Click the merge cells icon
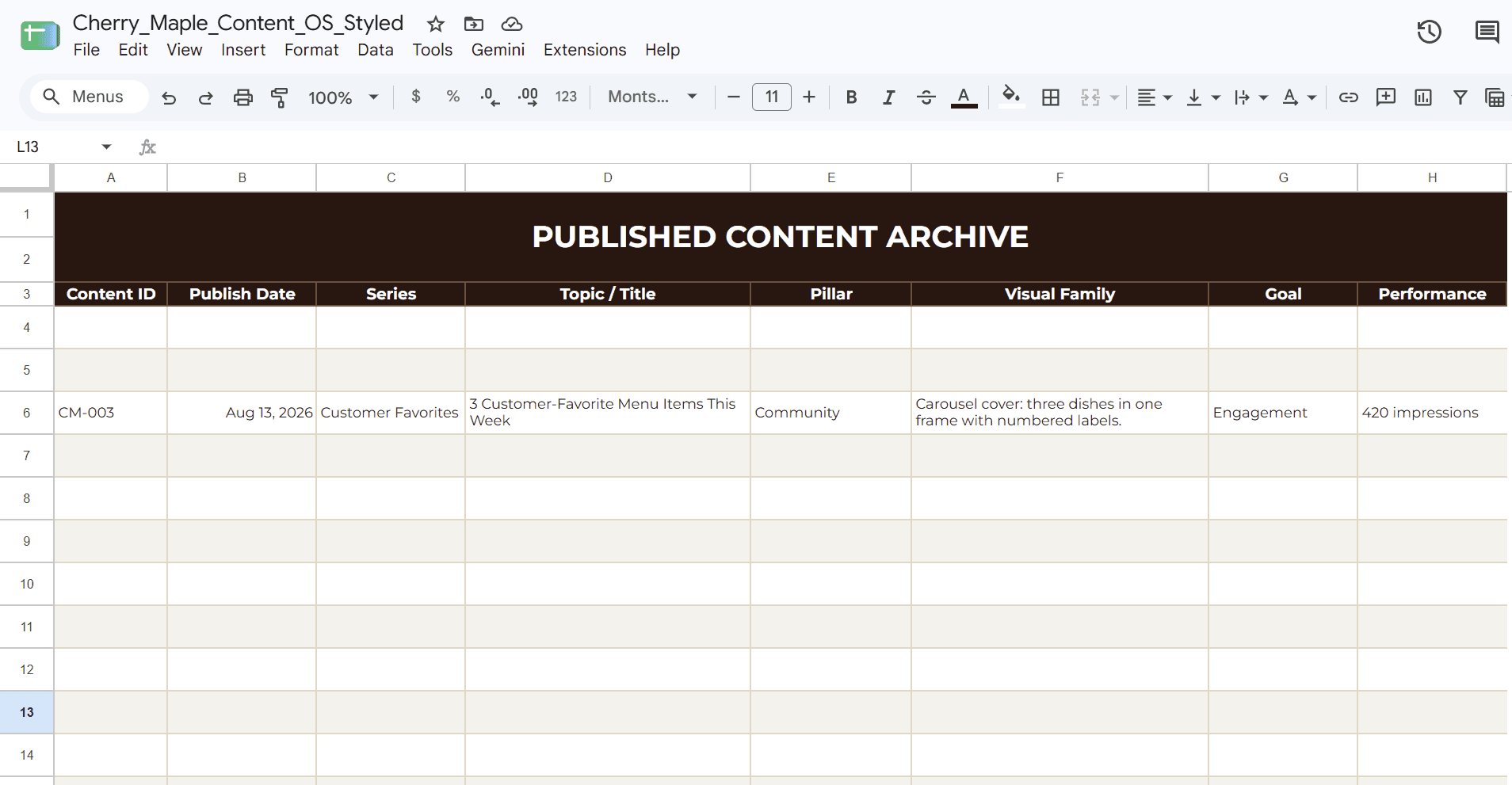The image size is (1512, 785). coord(1090,97)
